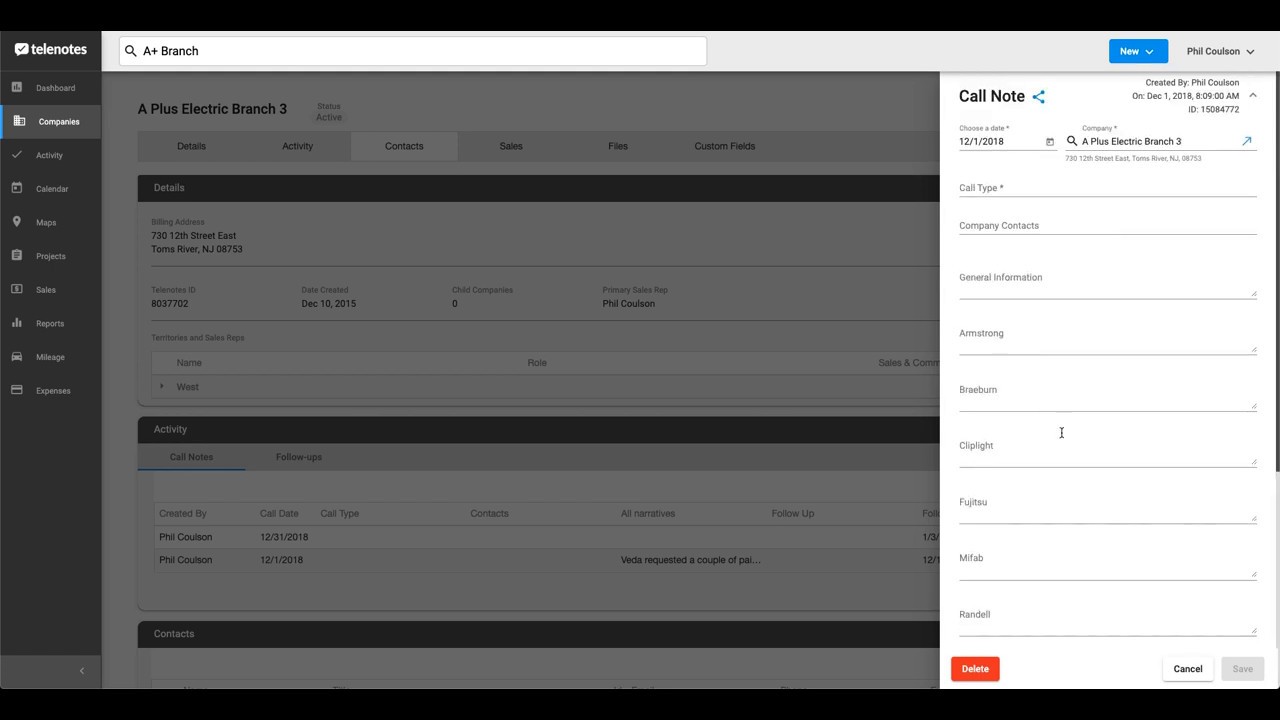This screenshot has height=720, width=1280.
Task: Click the Primary Sales Rep Phil Coulson
Action: click(629, 304)
